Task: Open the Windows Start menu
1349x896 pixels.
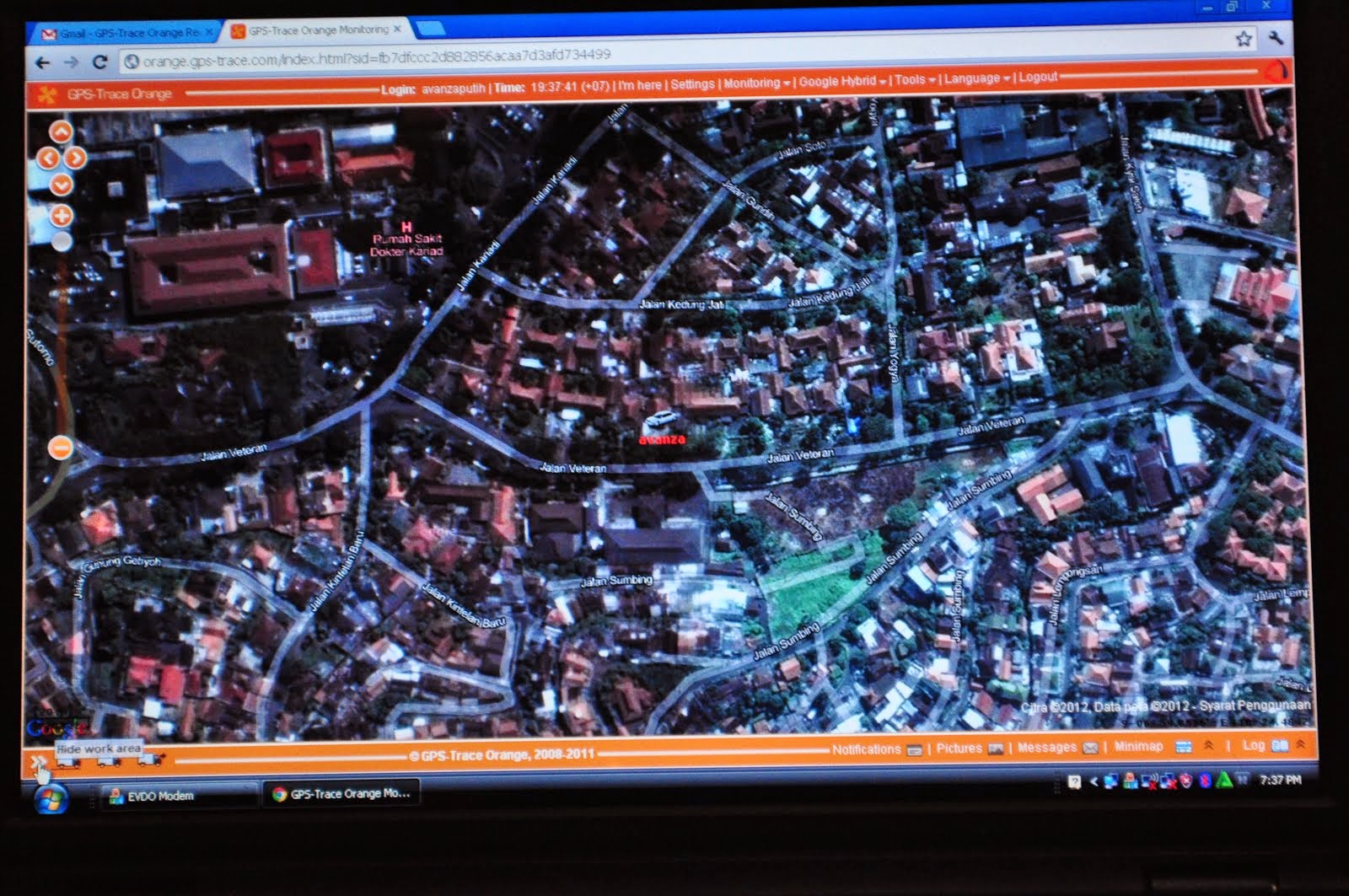Action: [51, 799]
